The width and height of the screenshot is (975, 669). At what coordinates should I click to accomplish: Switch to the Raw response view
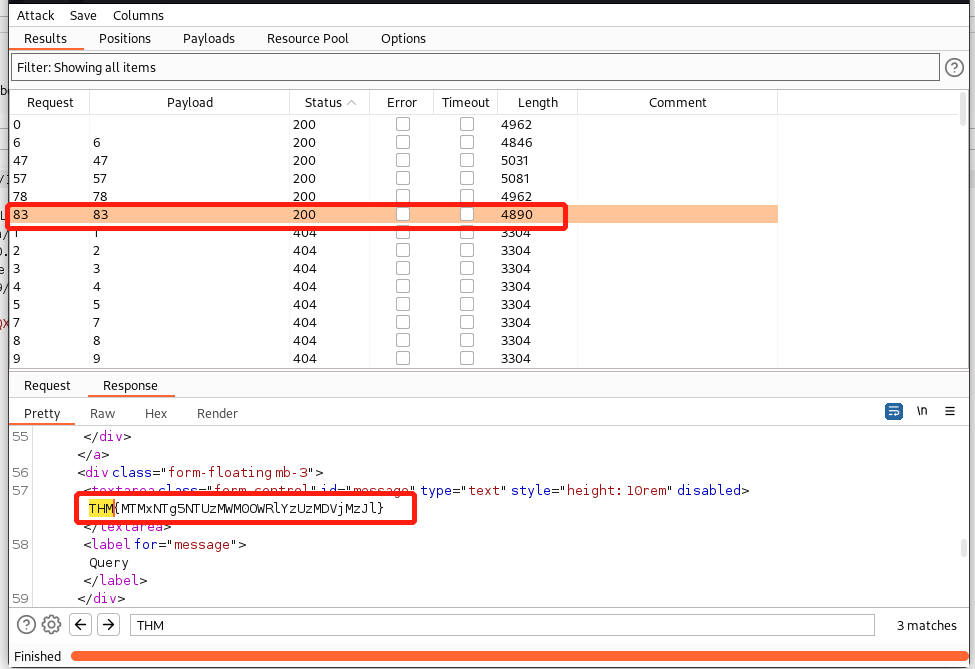pos(102,414)
